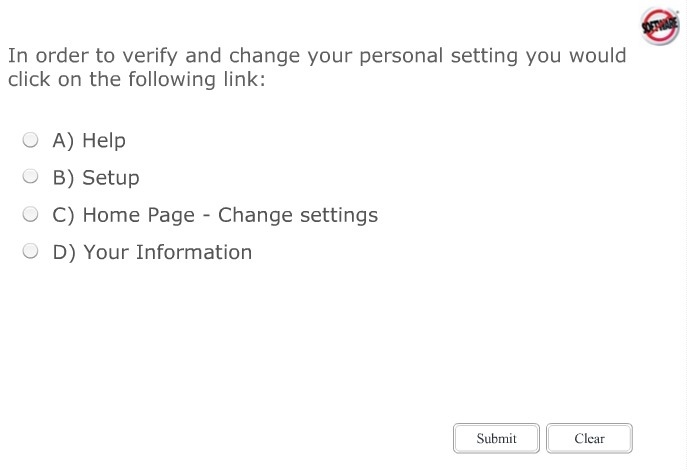The image size is (687, 470).
Task: Choose the radio button beside B) Setup
Action: pyautogui.click(x=31, y=177)
